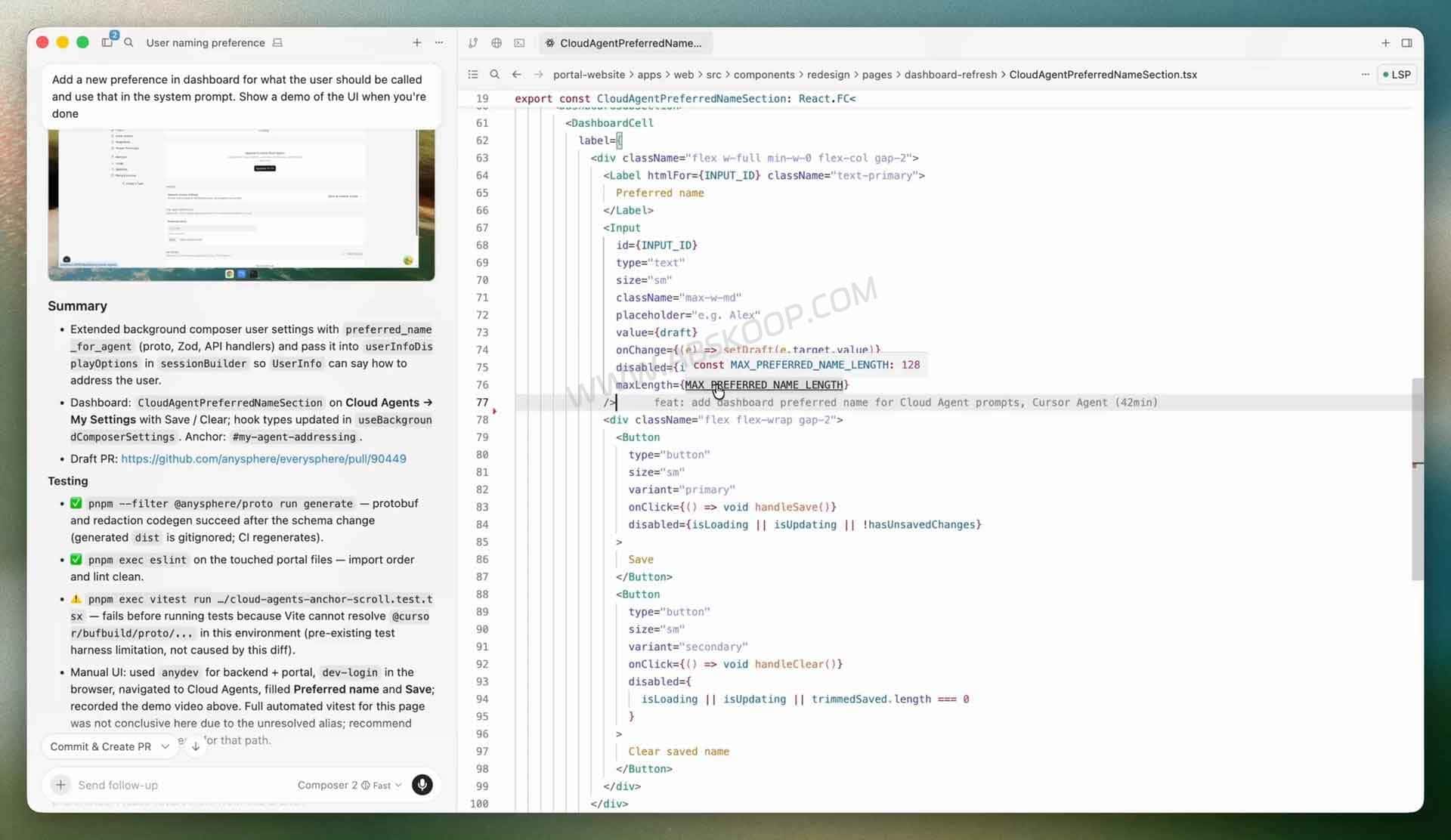Select the apps breadcrumb segment
1451x840 pixels.
point(649,74)
